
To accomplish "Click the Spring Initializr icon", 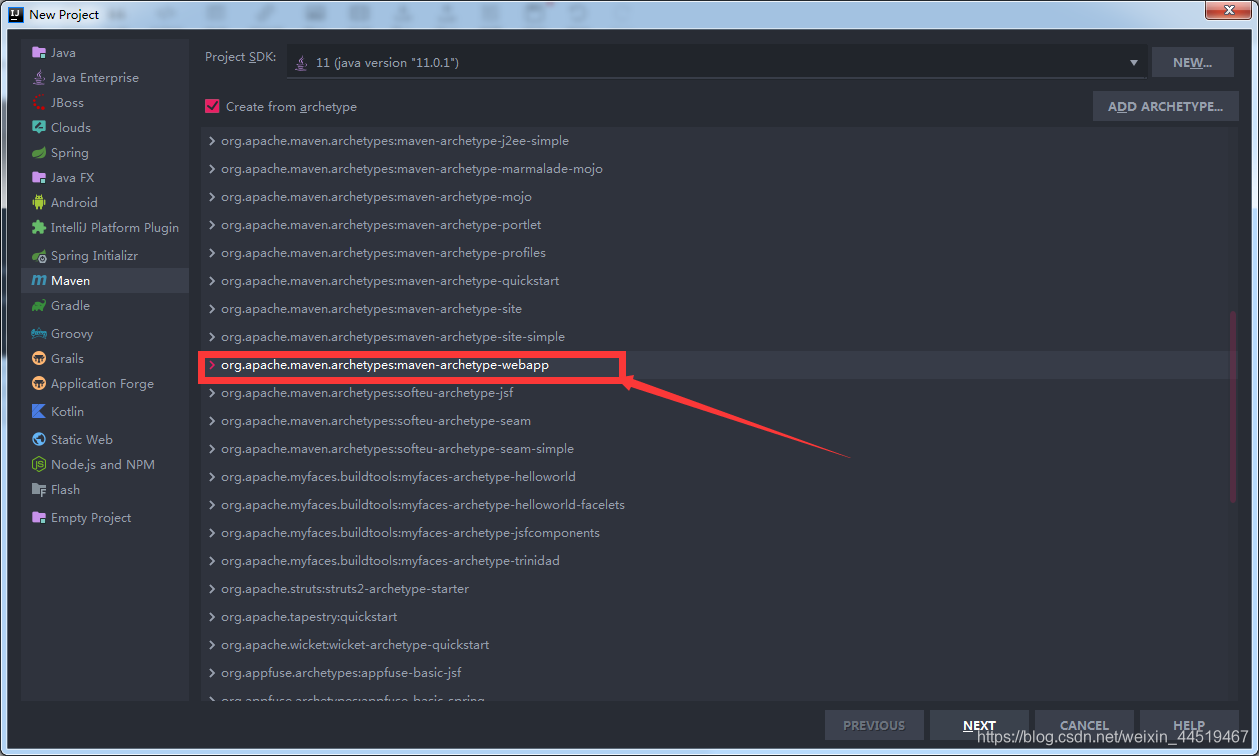I will [39, 256].
